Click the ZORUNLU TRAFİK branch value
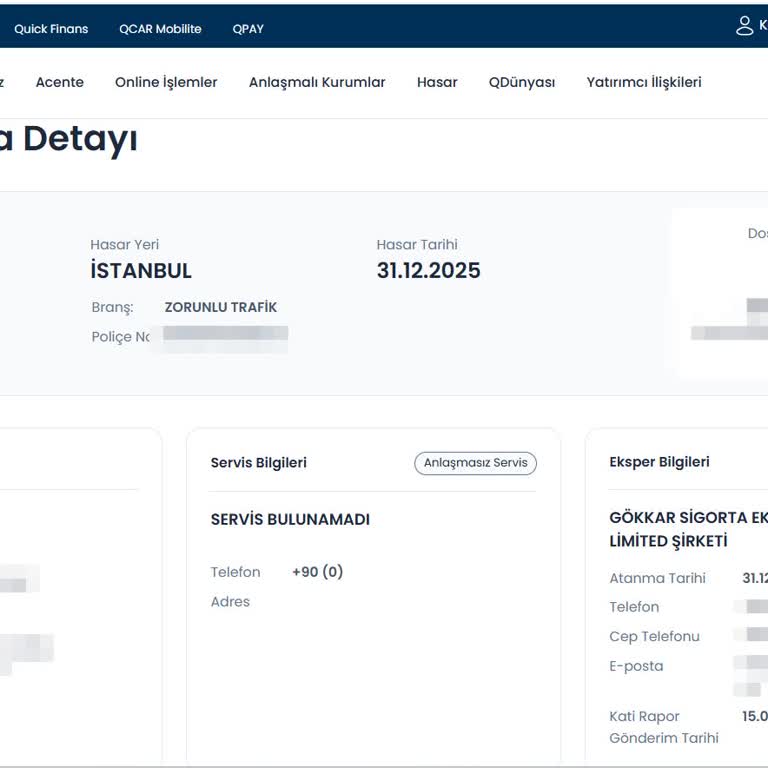 tap(221, 307)
